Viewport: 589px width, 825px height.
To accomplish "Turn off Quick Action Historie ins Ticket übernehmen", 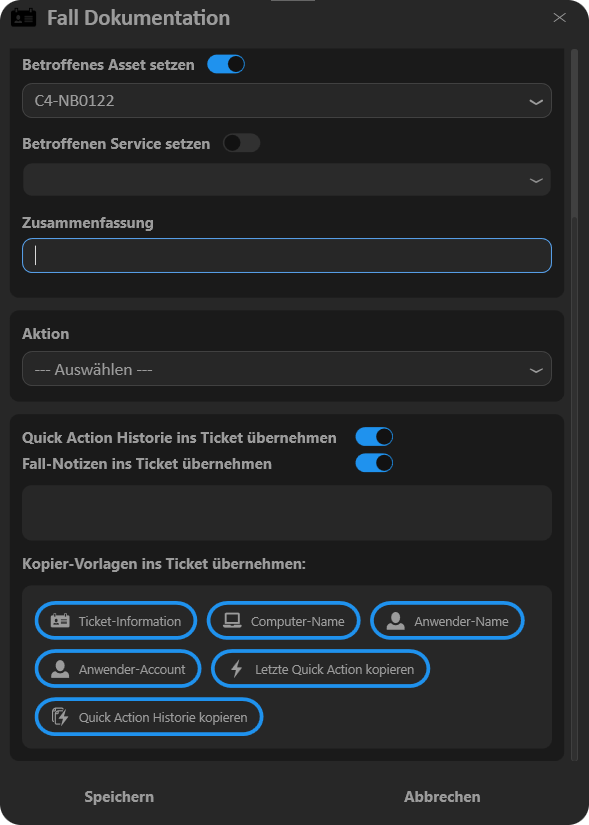I will [x=374, y=437].
